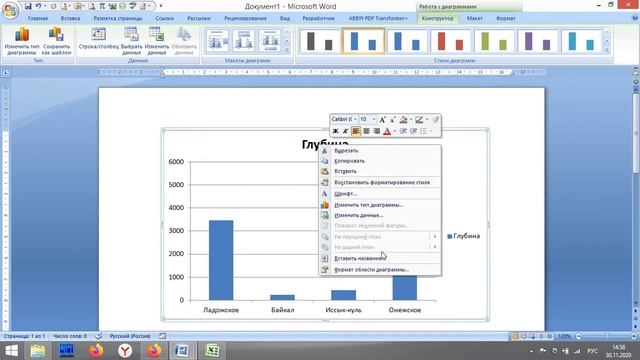Select first chart layout thumbnail
The image size is (640, 360).
(x=218, y=41)
